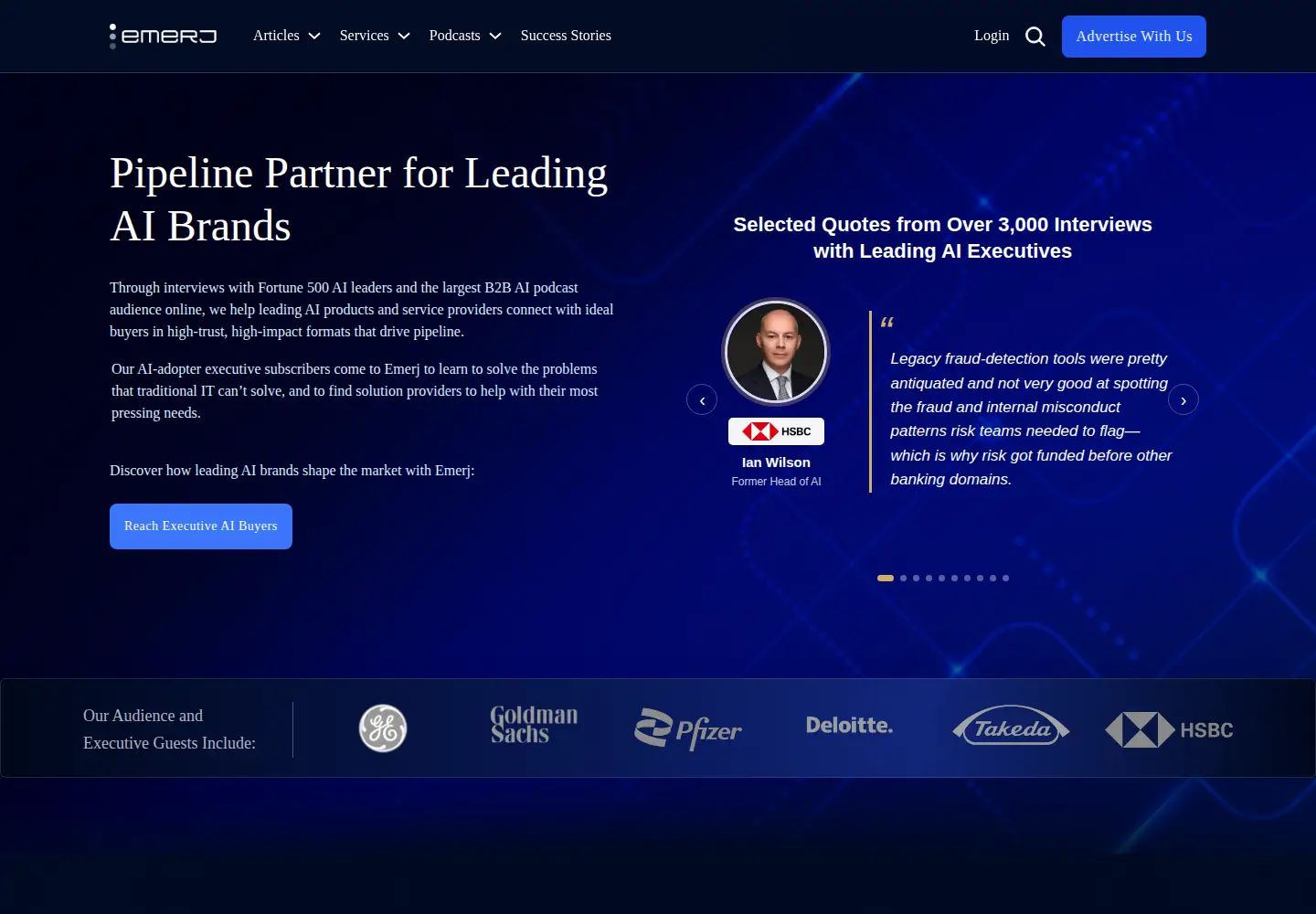Click the "Former Head of AI" caption

(776, 482)
